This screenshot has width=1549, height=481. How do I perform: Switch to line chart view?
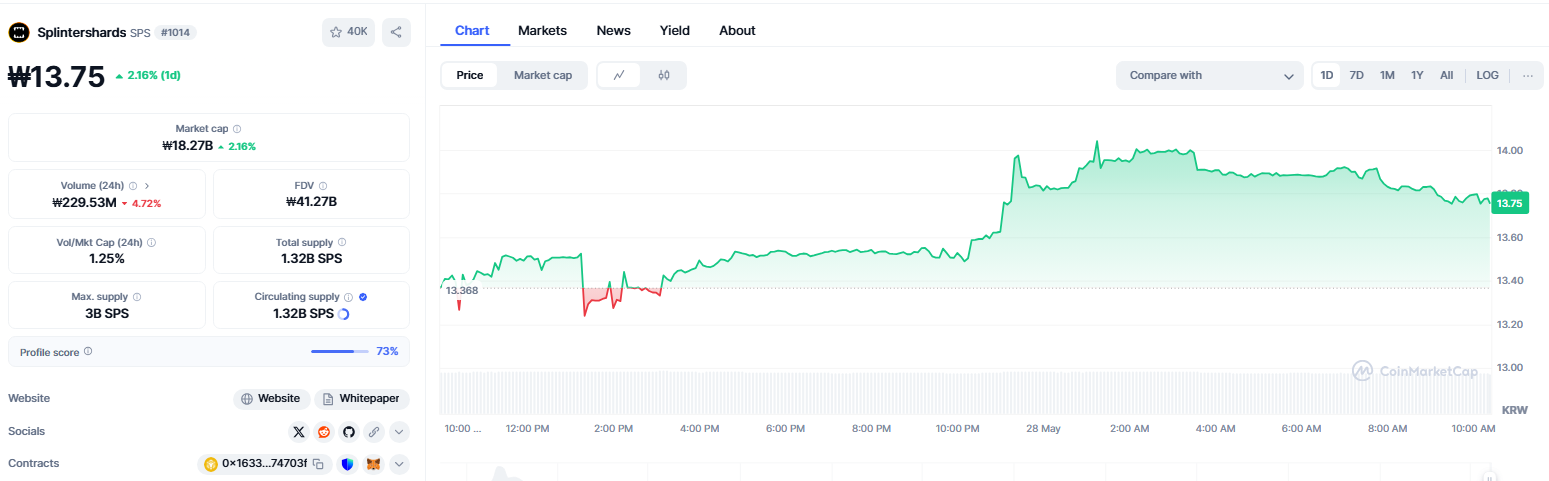pyautogui.click(x=619, y=75)
